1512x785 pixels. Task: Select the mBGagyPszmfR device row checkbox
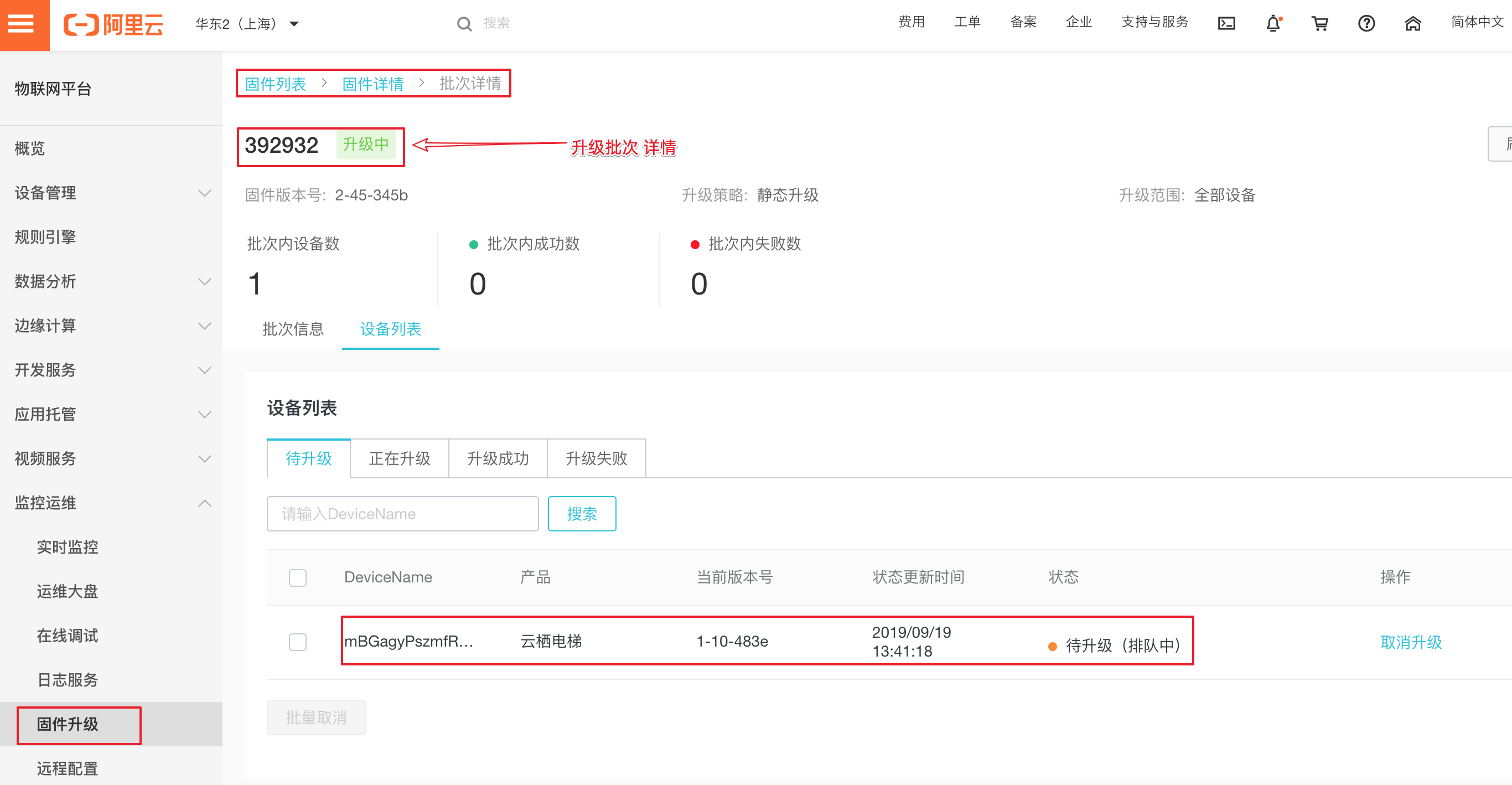tap(298, 642)
